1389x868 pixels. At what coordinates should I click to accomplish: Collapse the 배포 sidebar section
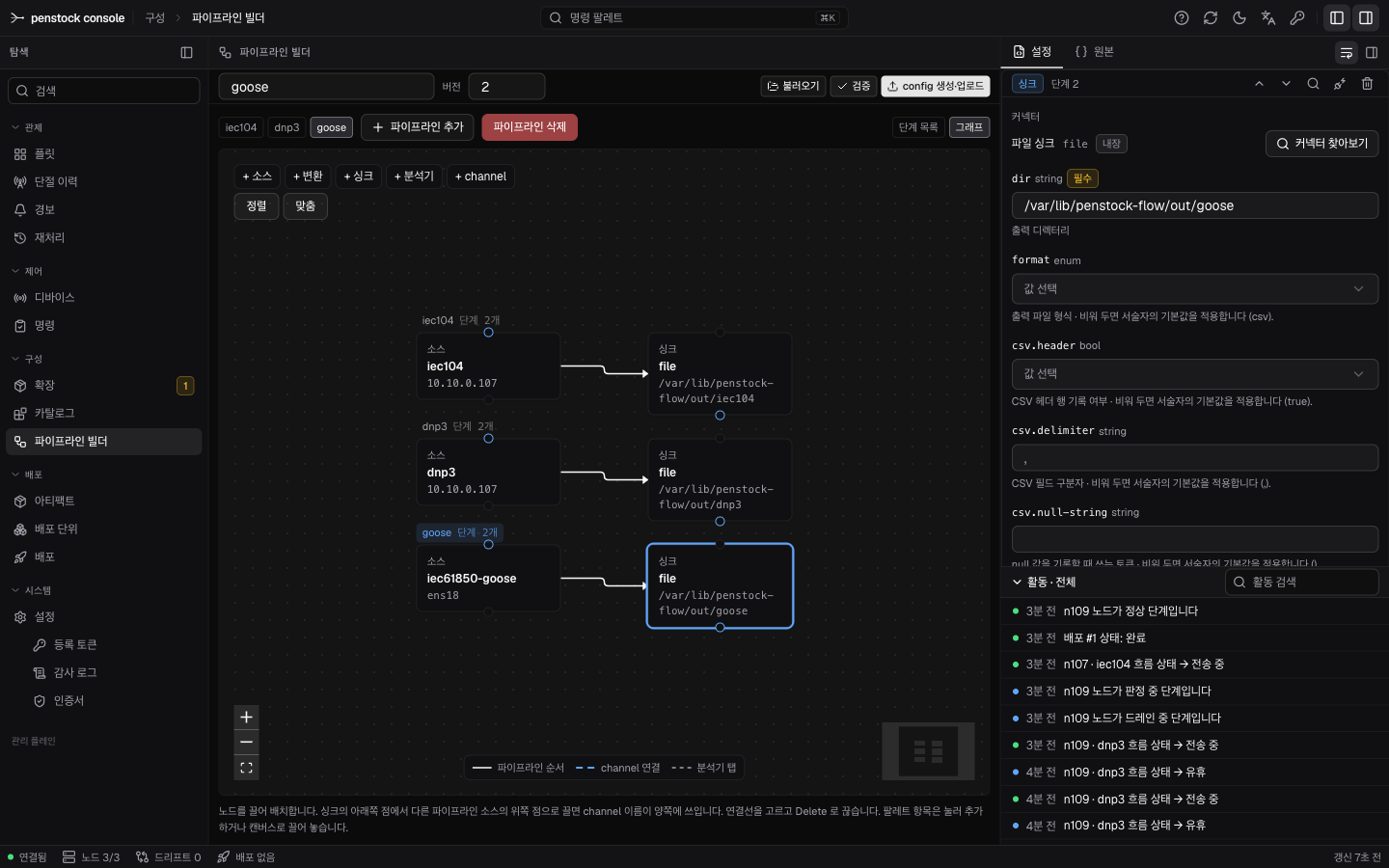click(x=27, y=475)
